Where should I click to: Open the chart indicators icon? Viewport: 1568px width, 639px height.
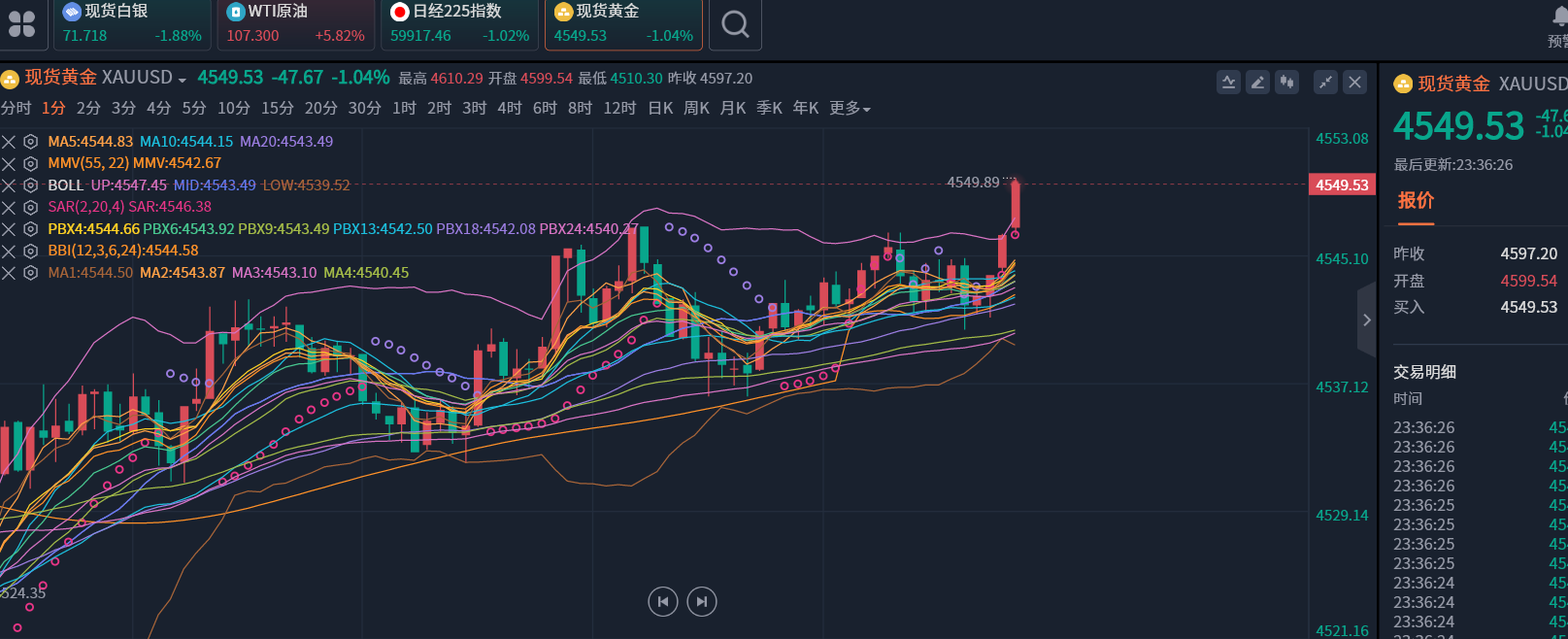[x=1228, y=83]
